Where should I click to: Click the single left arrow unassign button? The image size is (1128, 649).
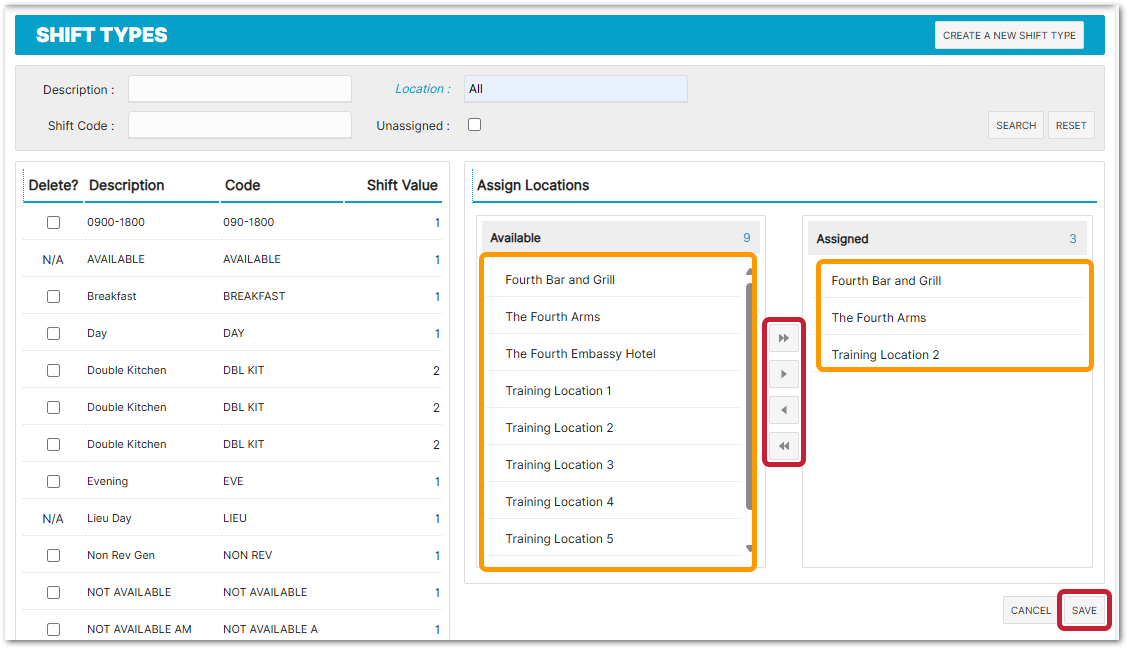pos(784,410)
